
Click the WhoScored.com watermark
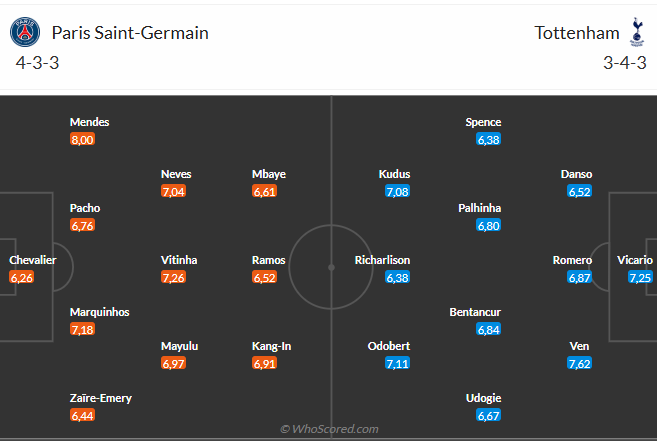pyautogui.click(x=329, y=429)
